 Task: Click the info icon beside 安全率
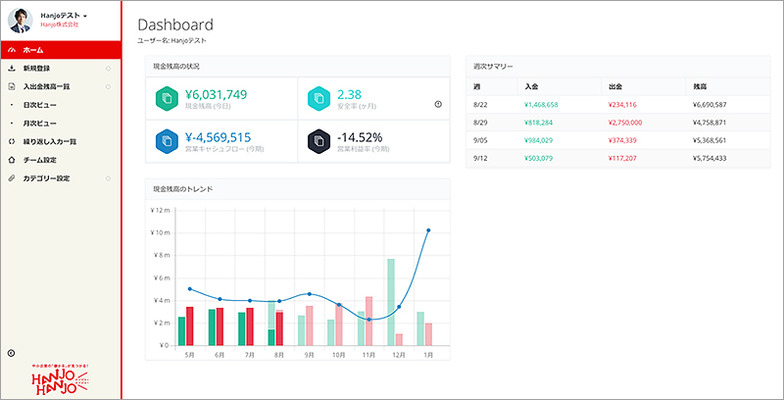point(438,104)
